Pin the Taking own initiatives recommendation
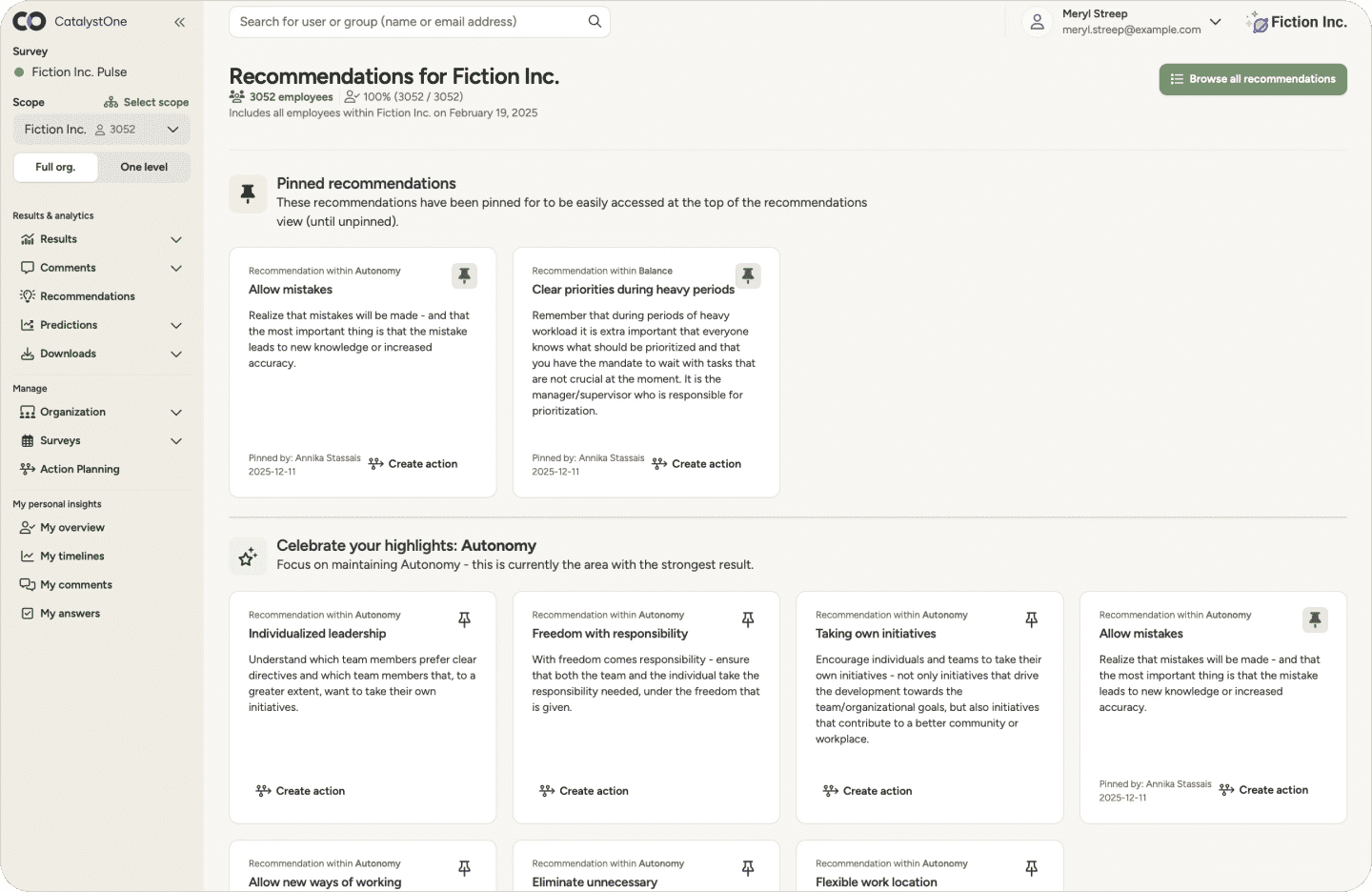 pos(1031,619)
